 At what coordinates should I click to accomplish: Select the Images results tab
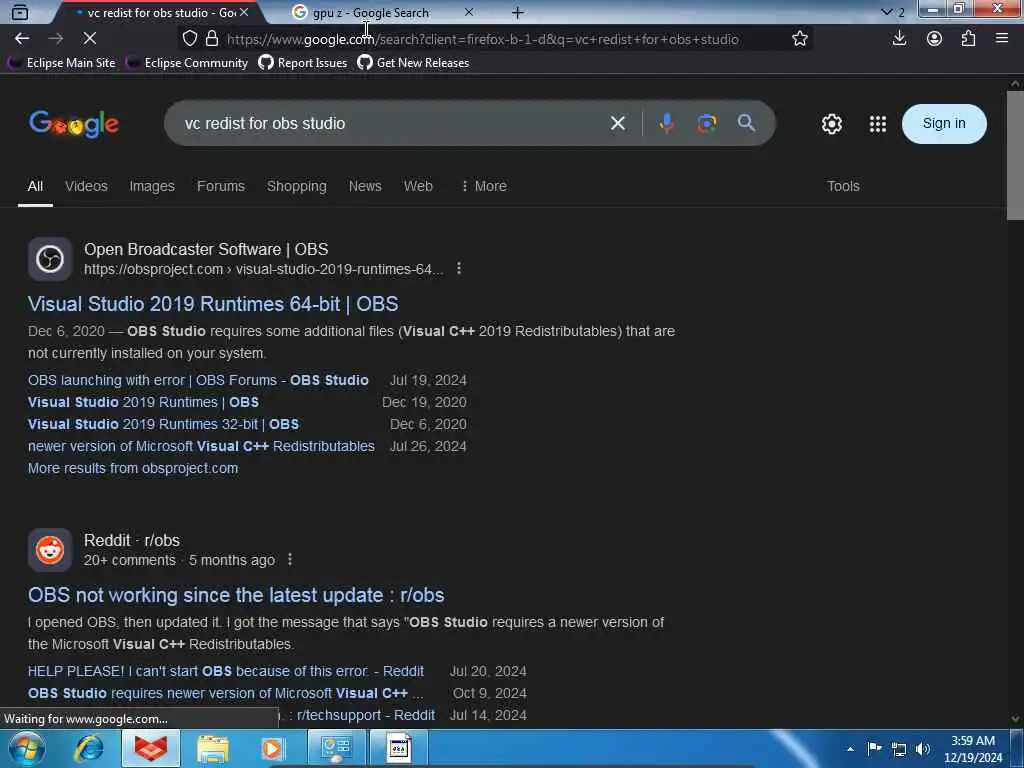coord(152,186)
